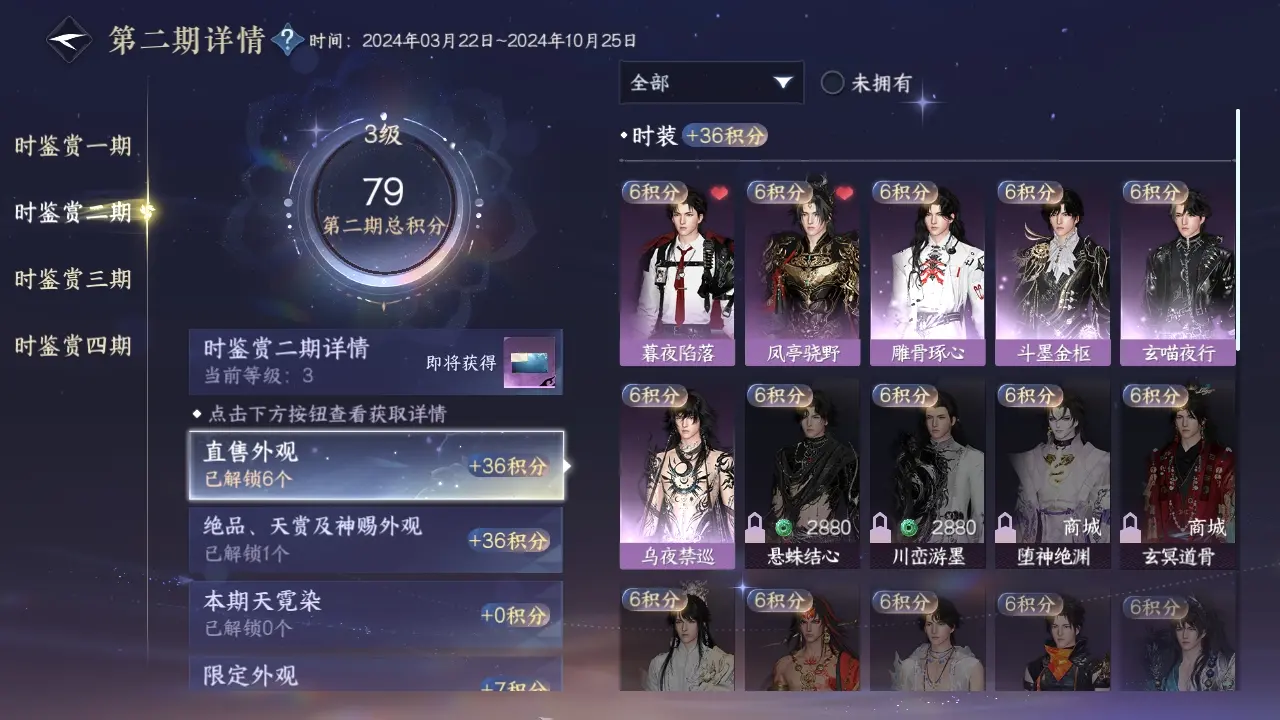Click the lock icon on 堕神绝渊
1280x720 pixels.
(1007, 526)
